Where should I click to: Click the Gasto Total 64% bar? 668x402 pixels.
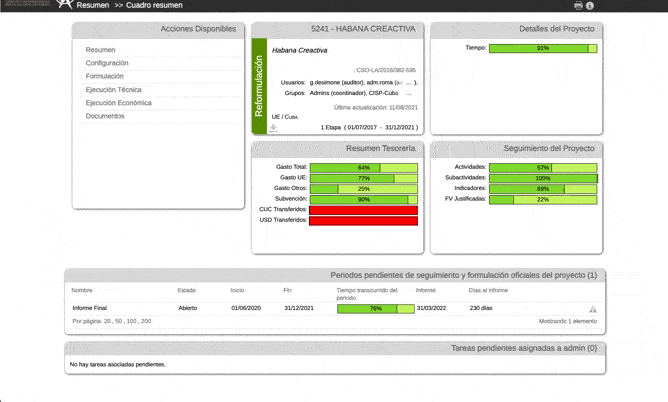pyautogui.click(x=364, y=167)
